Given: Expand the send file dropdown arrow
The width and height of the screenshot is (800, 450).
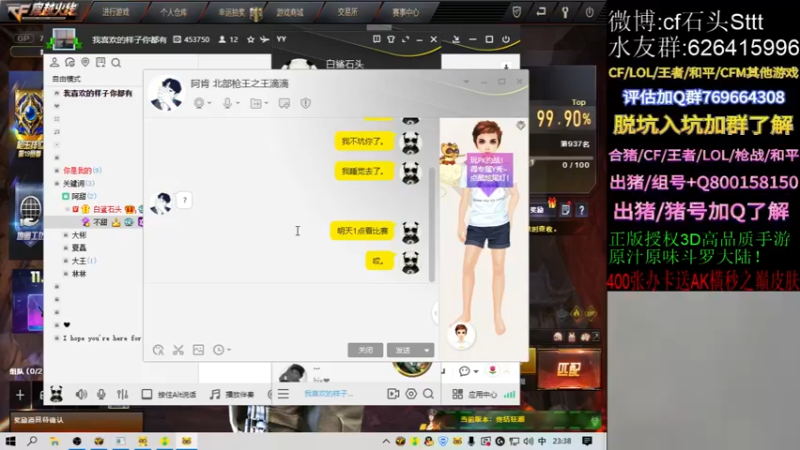Looking at the screenshot, I should tap(266, 104).
